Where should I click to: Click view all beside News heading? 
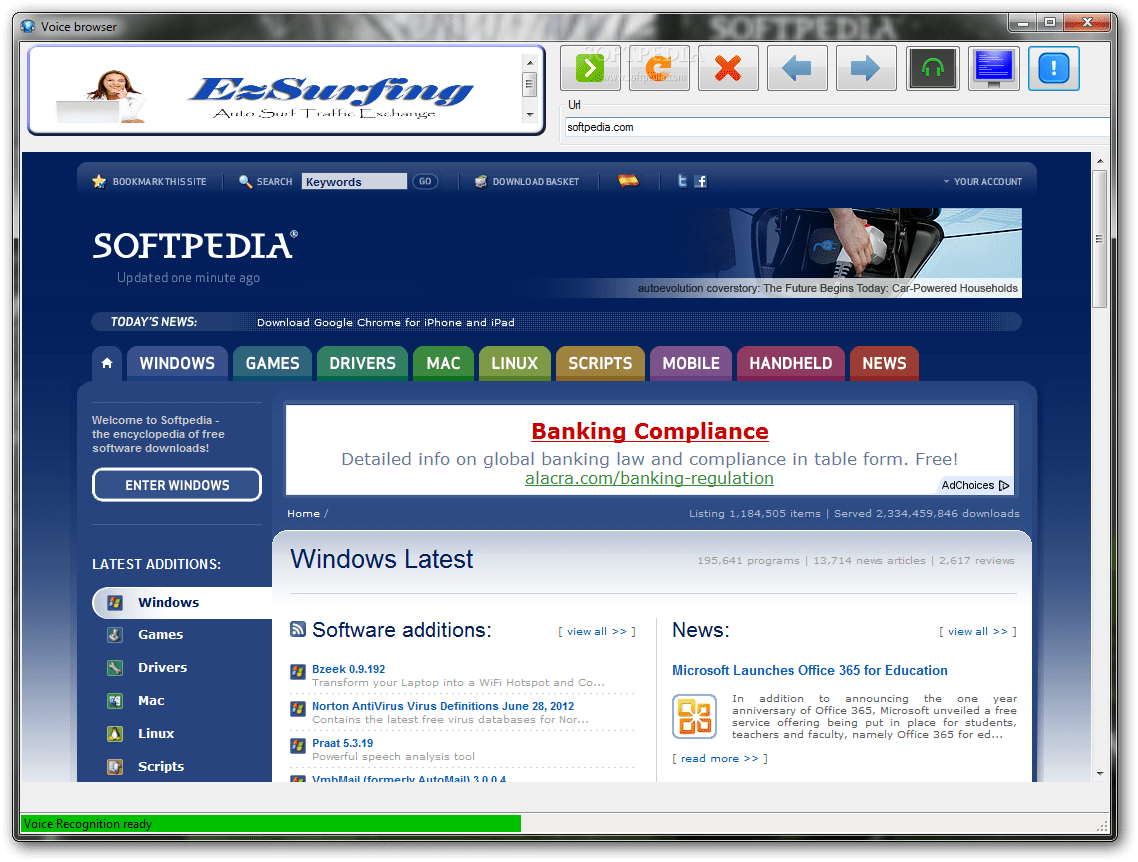pos(978,631)
